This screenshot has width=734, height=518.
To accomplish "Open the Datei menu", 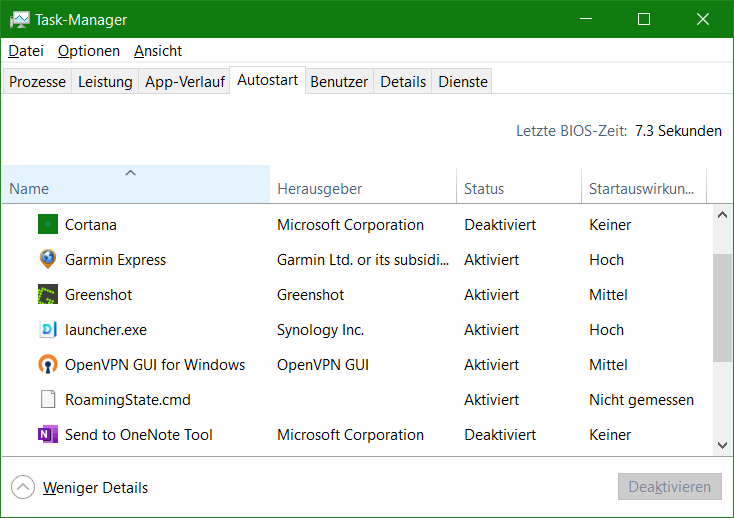I will [26, 51].
